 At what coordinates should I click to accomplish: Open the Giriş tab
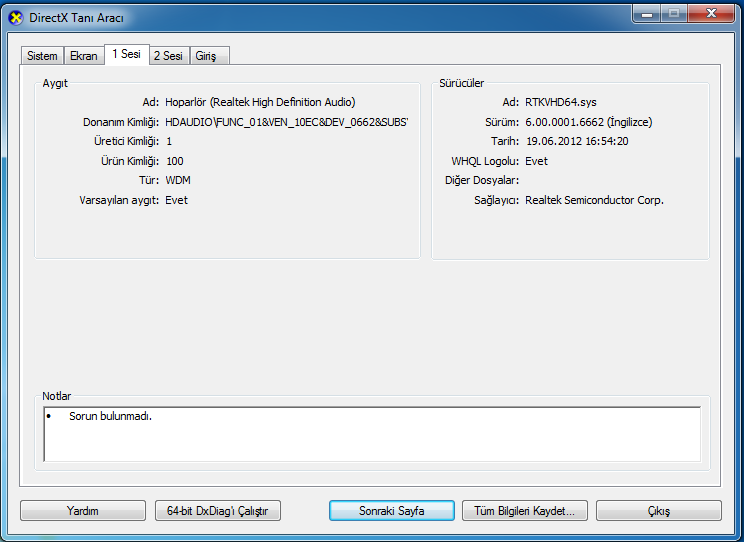pos(206,56)
